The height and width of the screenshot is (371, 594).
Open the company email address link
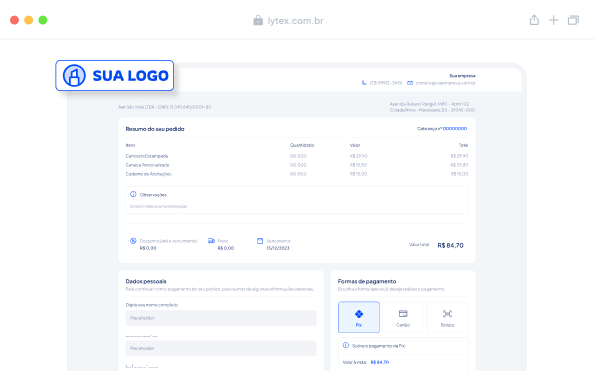pos(446,83)
